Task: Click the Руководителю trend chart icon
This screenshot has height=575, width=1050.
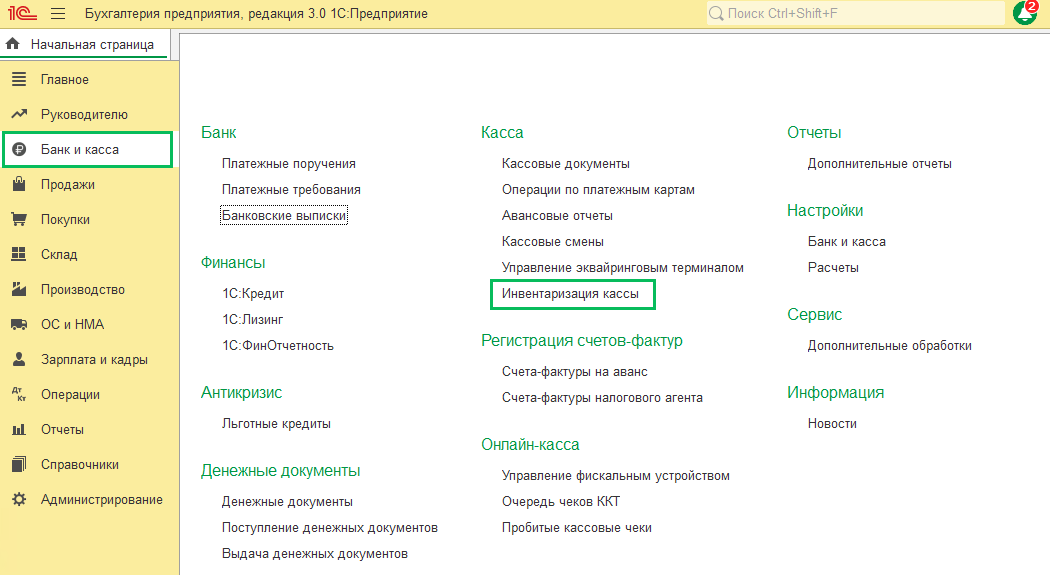Action: click(x=19, y=114)
